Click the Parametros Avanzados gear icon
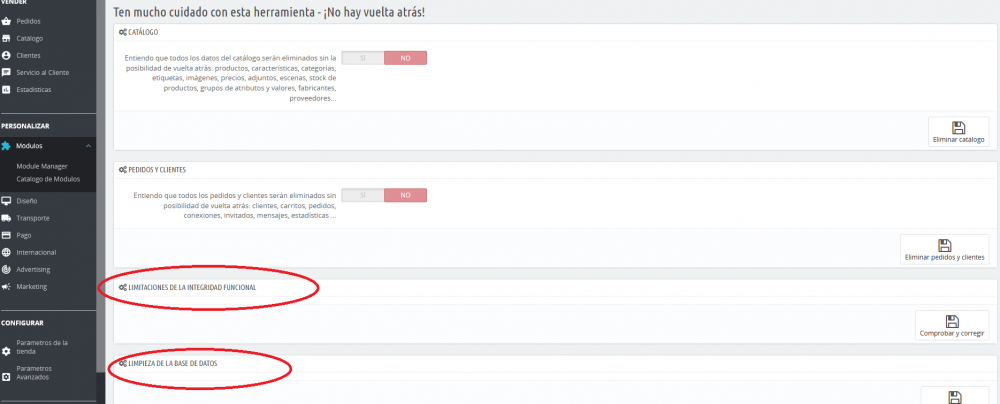The width and height of the screenshot is (1000, 404). coord(6,377)
